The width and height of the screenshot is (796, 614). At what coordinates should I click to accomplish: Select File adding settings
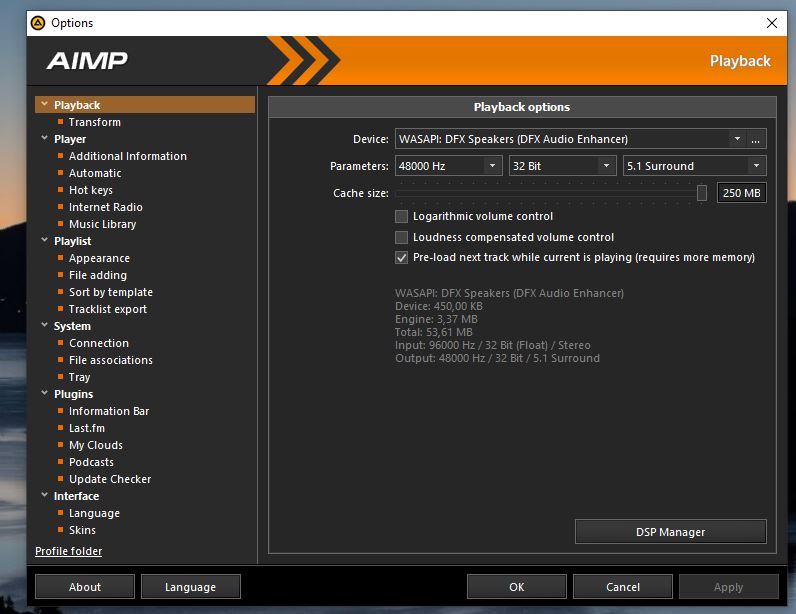pyautogui.click(x=98, y=275)
